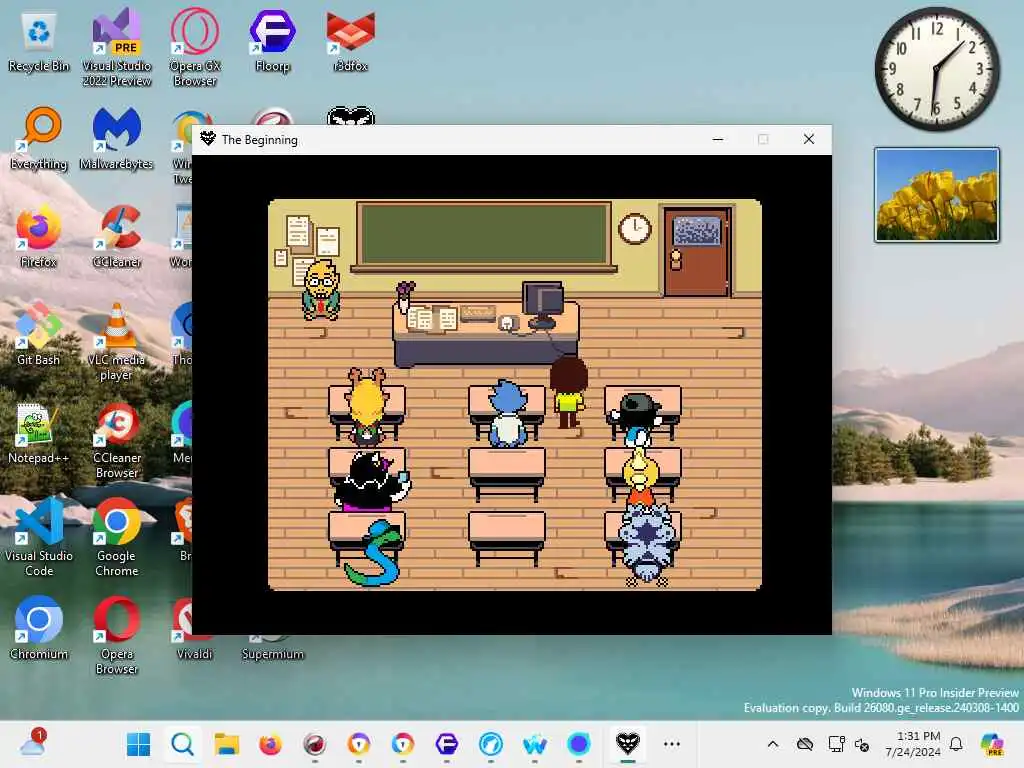Show hidden system tray icons
The image size is (1024, 768).
[773, 744]
